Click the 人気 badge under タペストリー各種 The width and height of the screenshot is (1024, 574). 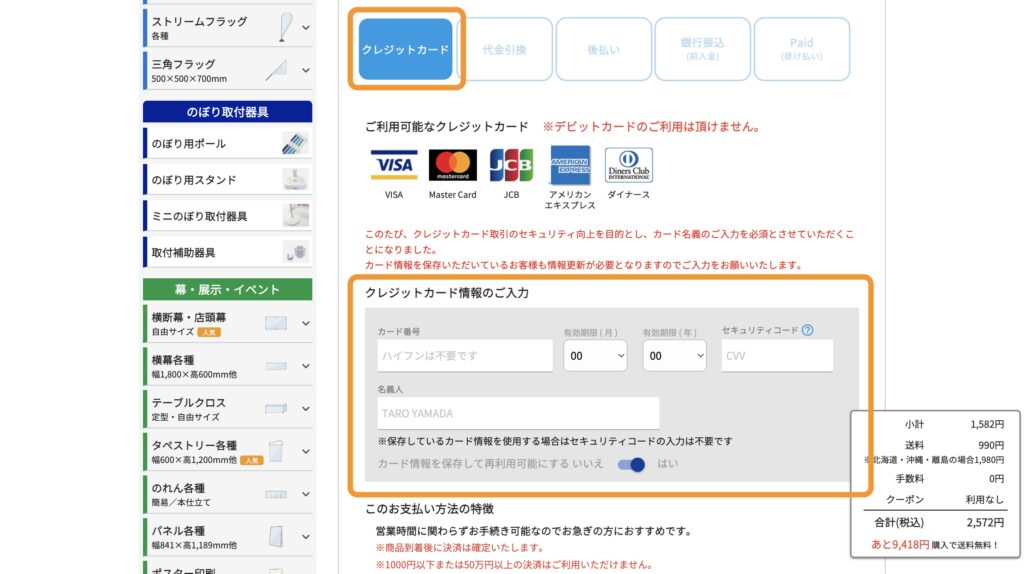point(251,460)
